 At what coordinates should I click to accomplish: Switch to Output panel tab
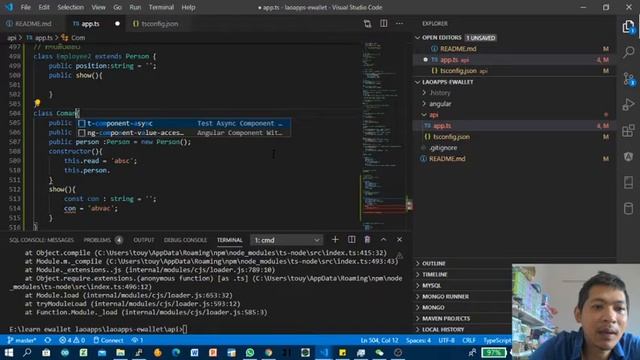click(x=144, y=240)
